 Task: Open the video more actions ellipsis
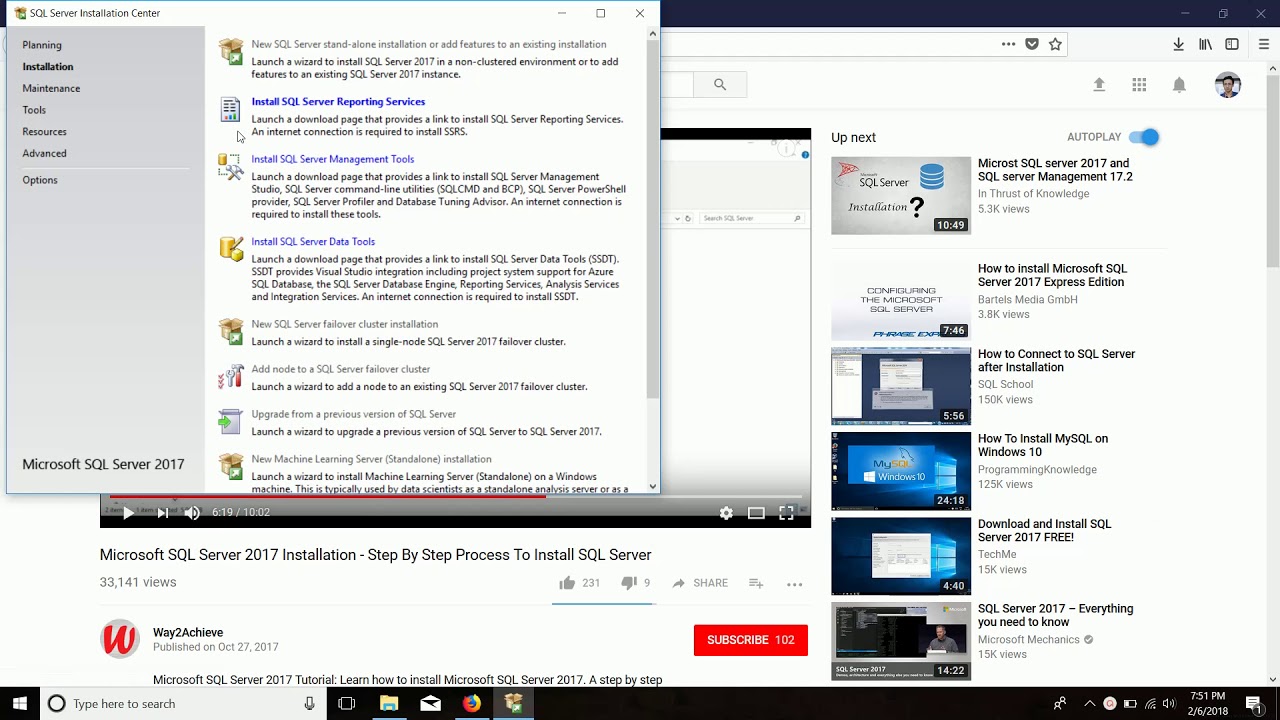point(794,584)
